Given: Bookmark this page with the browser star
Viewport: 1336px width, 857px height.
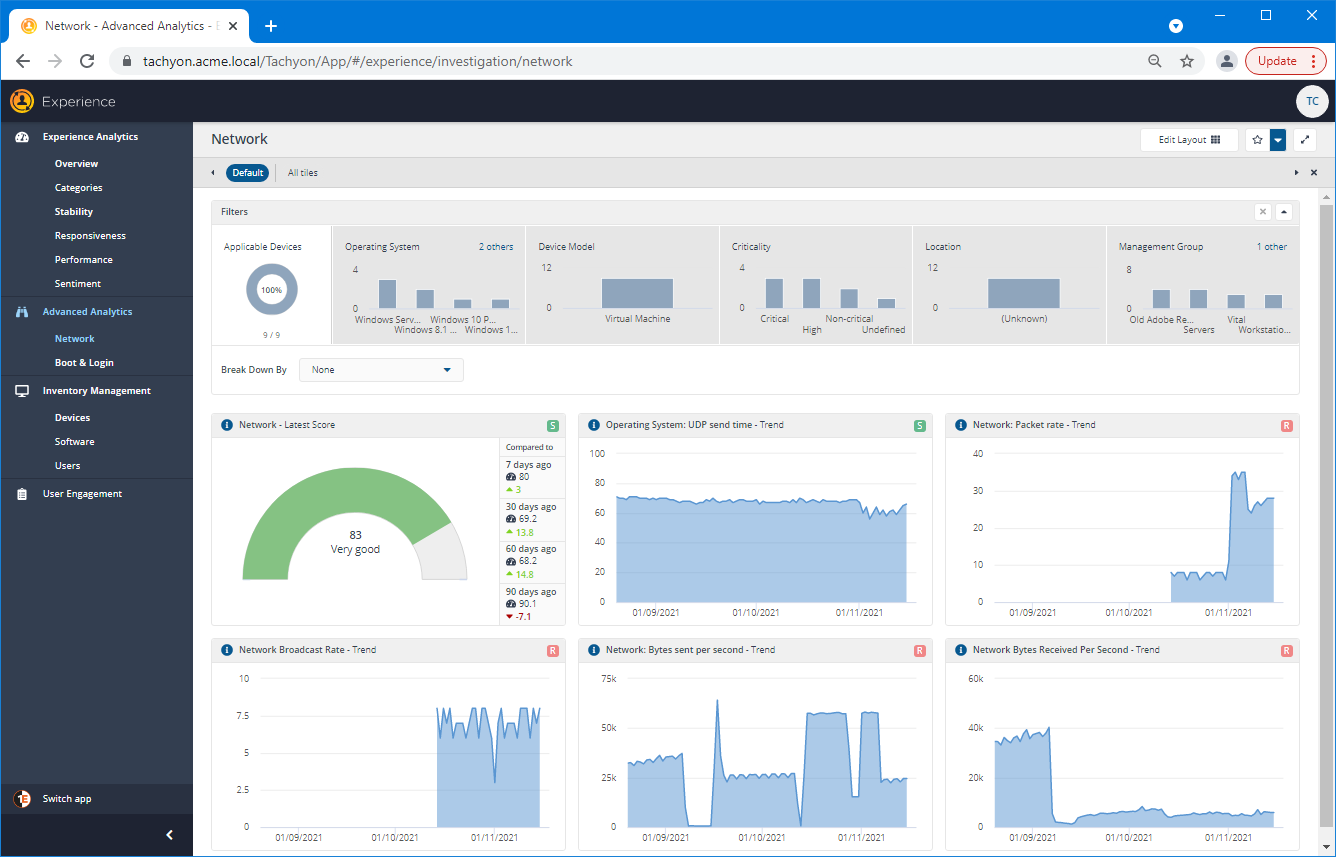Looking at the screenshot, I should pos(1187,61).
